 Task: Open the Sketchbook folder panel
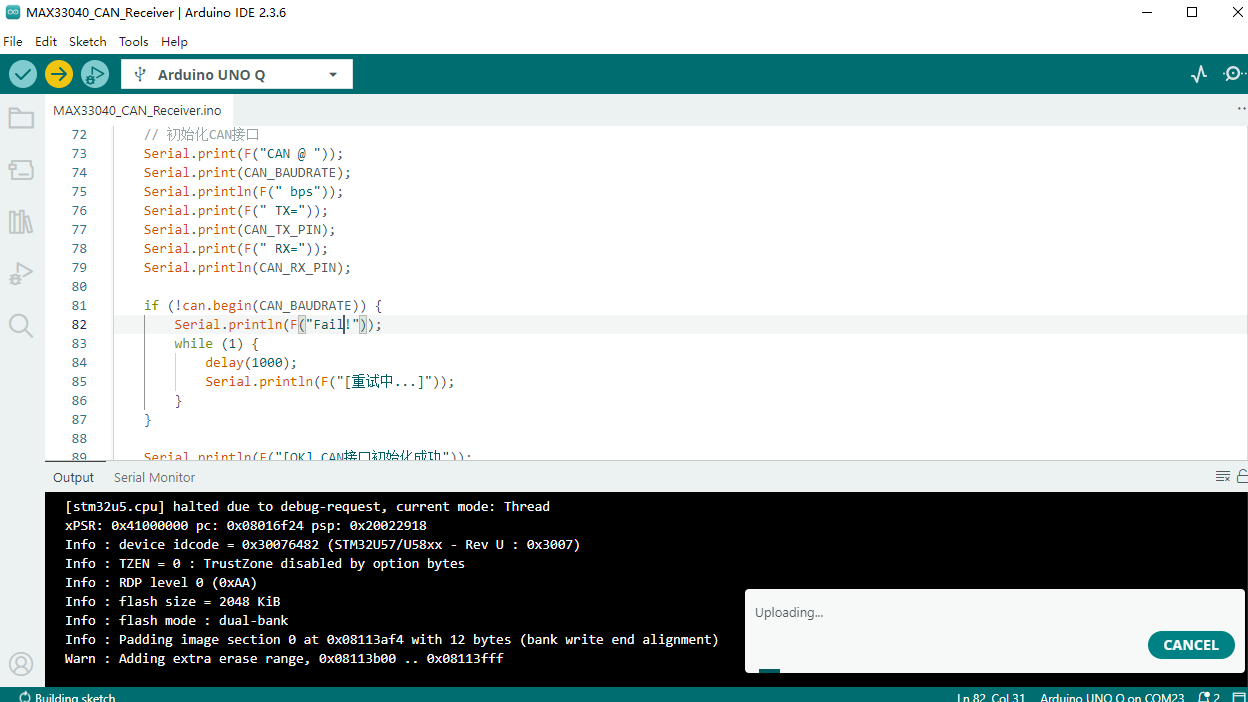[21, 118]
